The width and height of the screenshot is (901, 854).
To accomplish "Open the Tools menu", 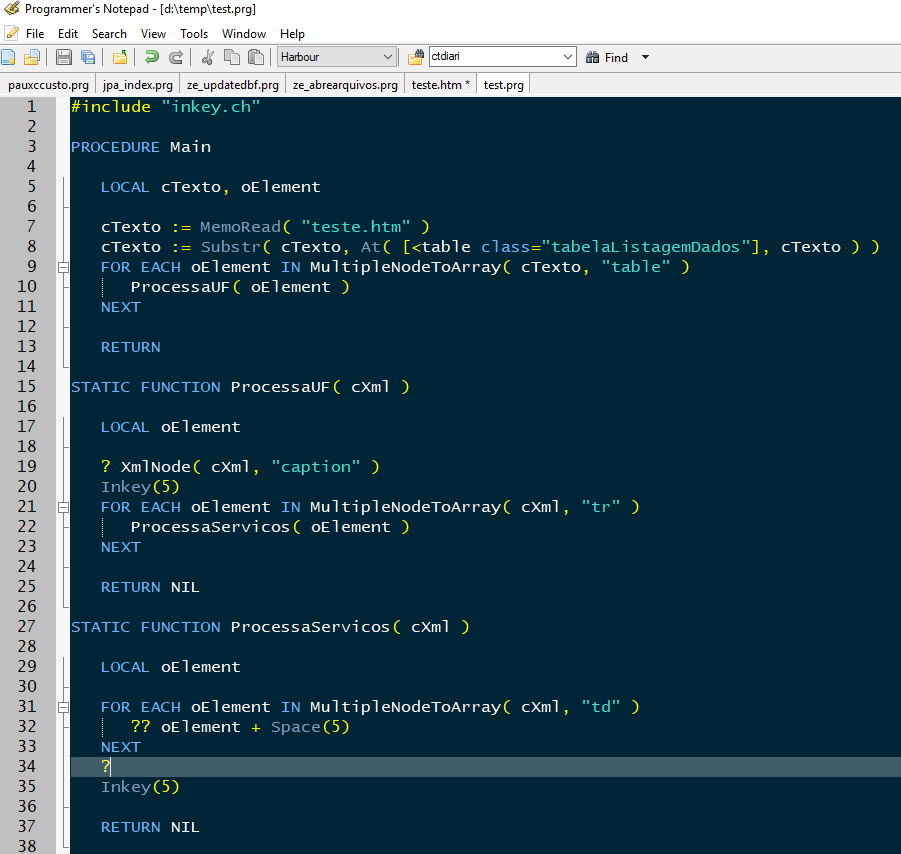I will click(x=194, y=34).
